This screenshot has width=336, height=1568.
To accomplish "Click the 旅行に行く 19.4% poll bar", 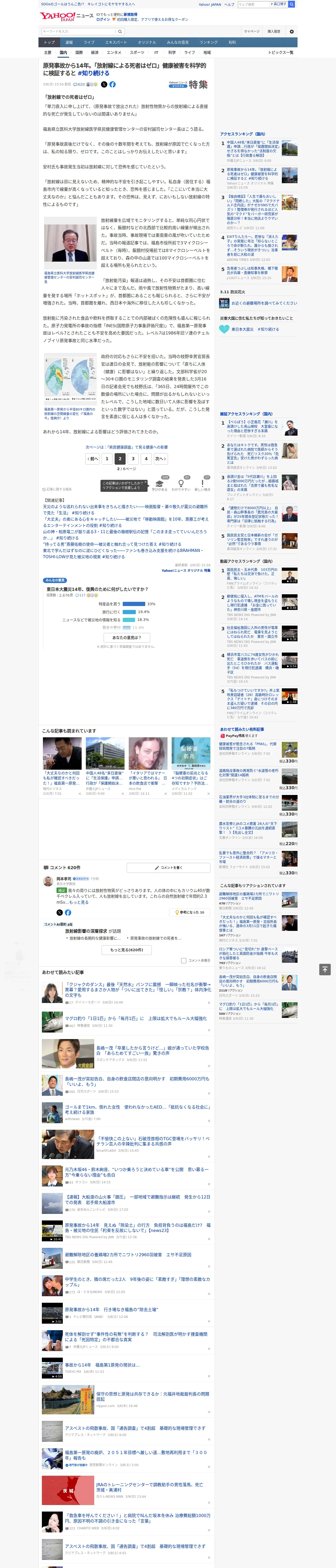I will pos(129,612).
